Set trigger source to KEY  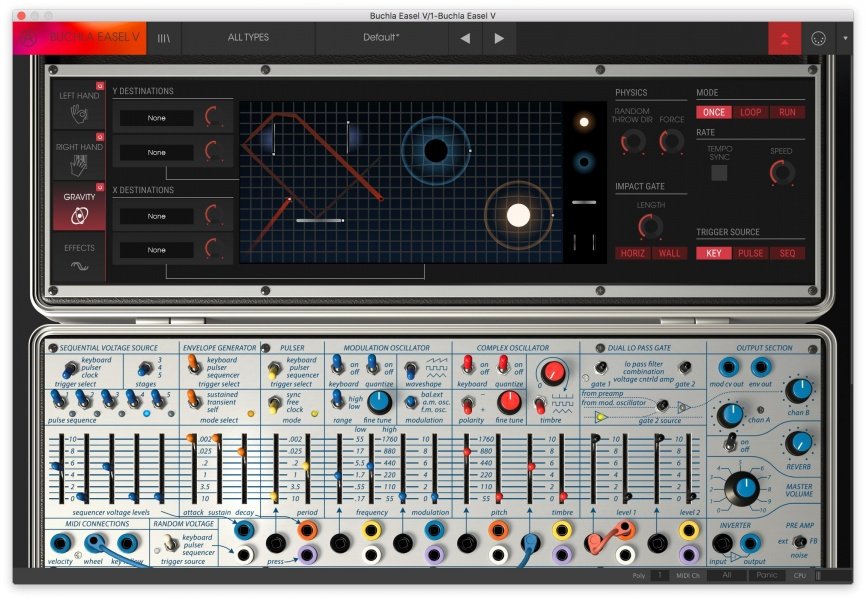(714, 253)
